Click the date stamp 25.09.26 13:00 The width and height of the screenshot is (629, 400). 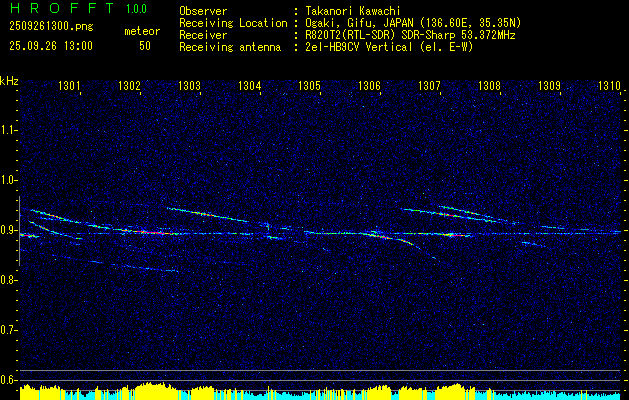click(x=51, y=46)
